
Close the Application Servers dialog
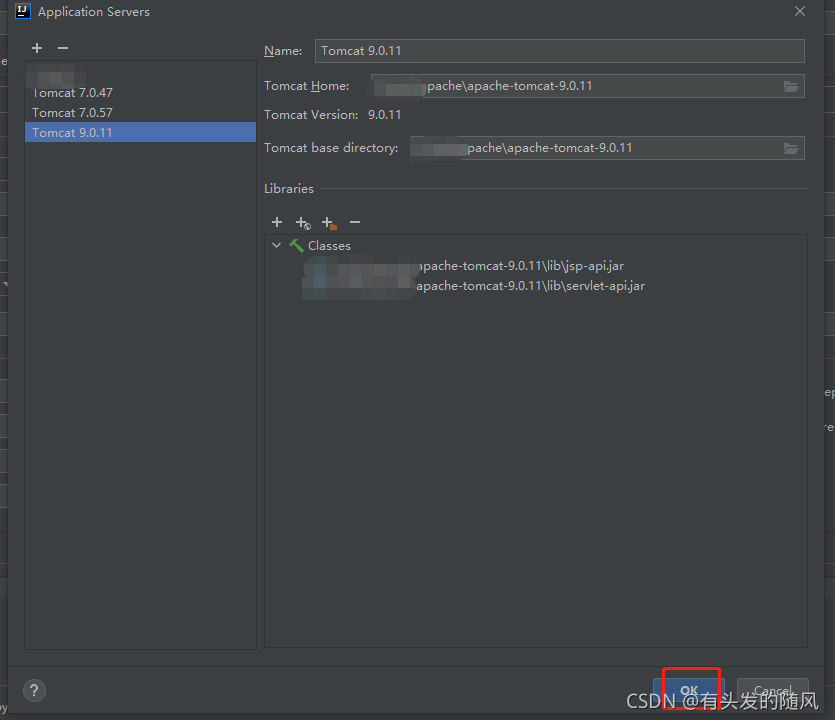coord(800,11)
